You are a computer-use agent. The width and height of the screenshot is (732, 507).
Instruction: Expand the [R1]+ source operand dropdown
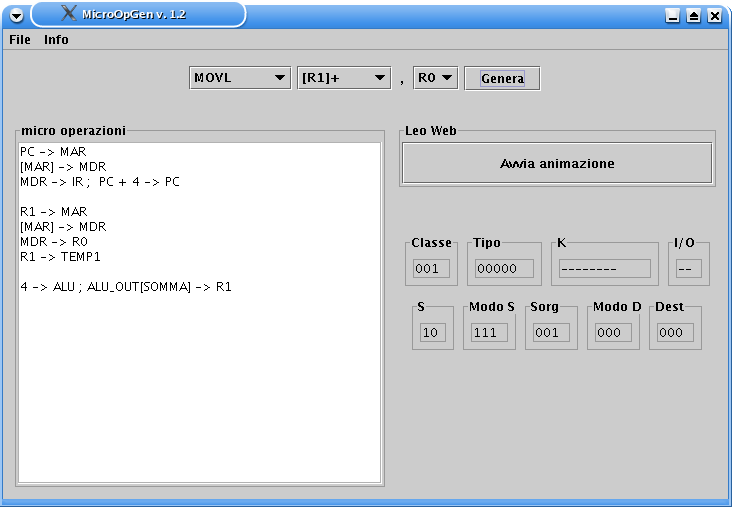point(344,78)
